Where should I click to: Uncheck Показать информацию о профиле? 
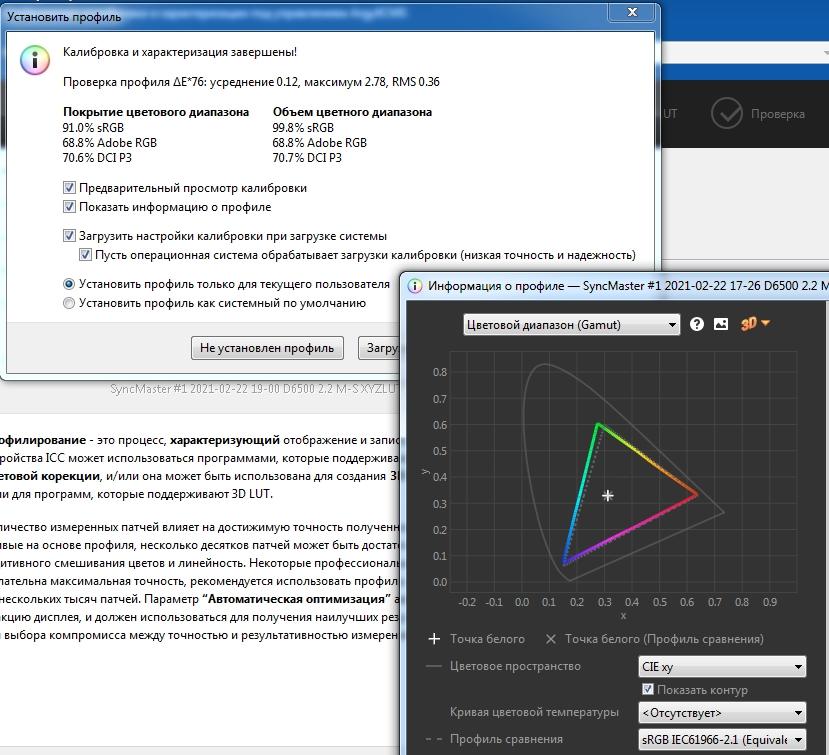(69, 207)
